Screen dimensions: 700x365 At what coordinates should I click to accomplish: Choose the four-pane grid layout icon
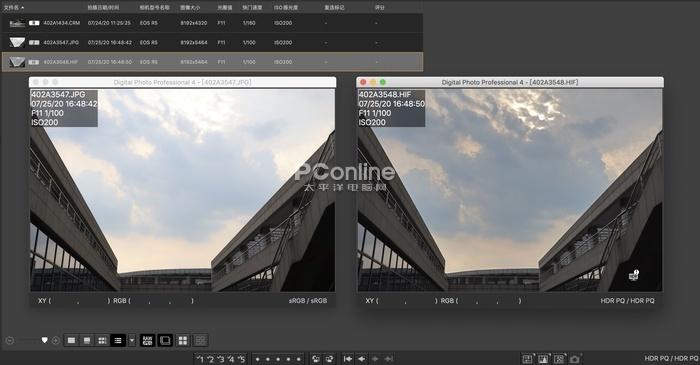[183, 340]
